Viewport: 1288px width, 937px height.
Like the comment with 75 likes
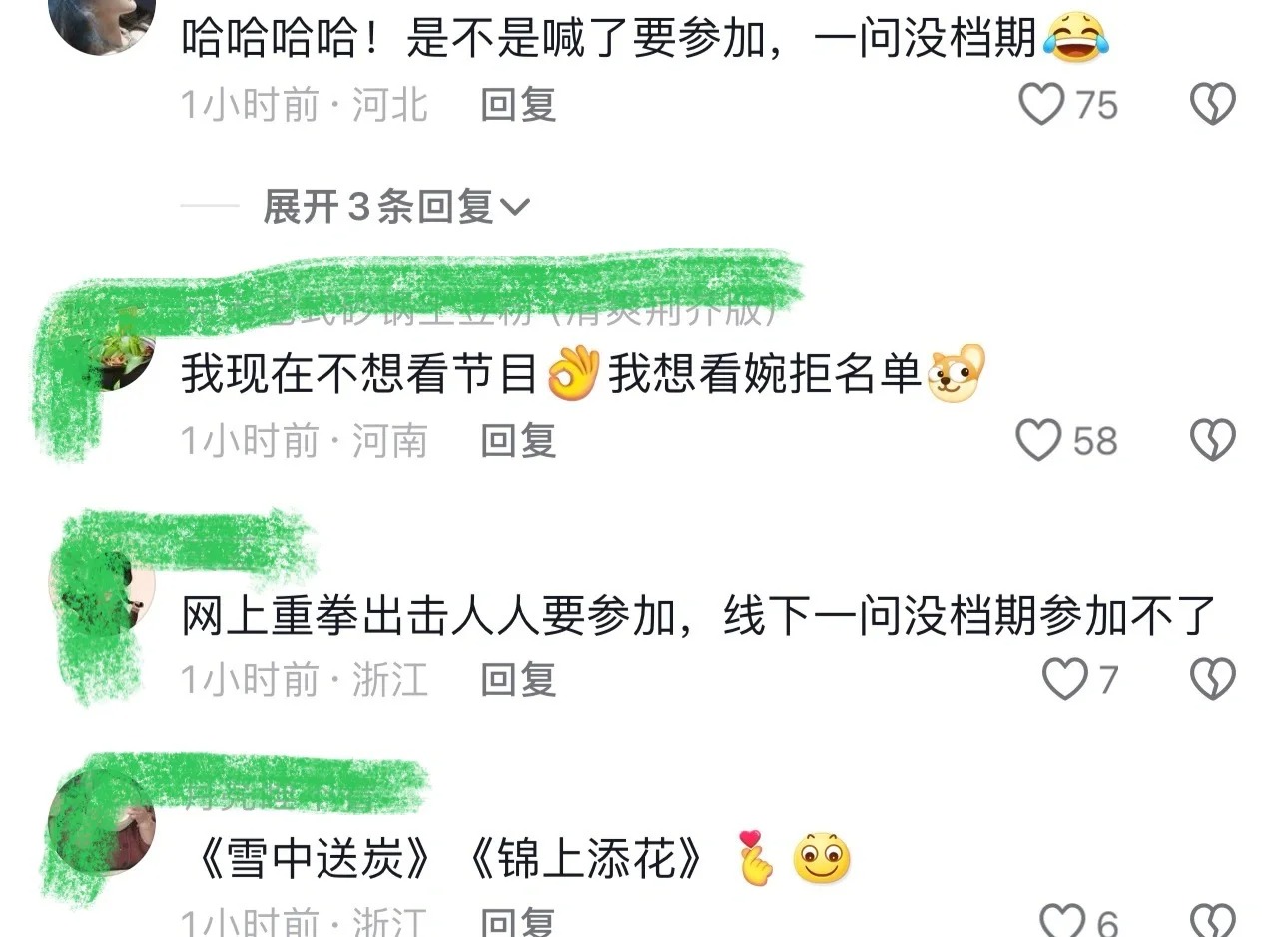[x=1041, y=104]
